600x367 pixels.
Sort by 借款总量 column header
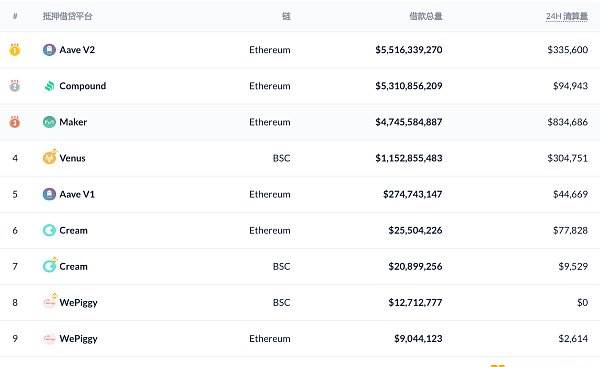pos(426,16)
